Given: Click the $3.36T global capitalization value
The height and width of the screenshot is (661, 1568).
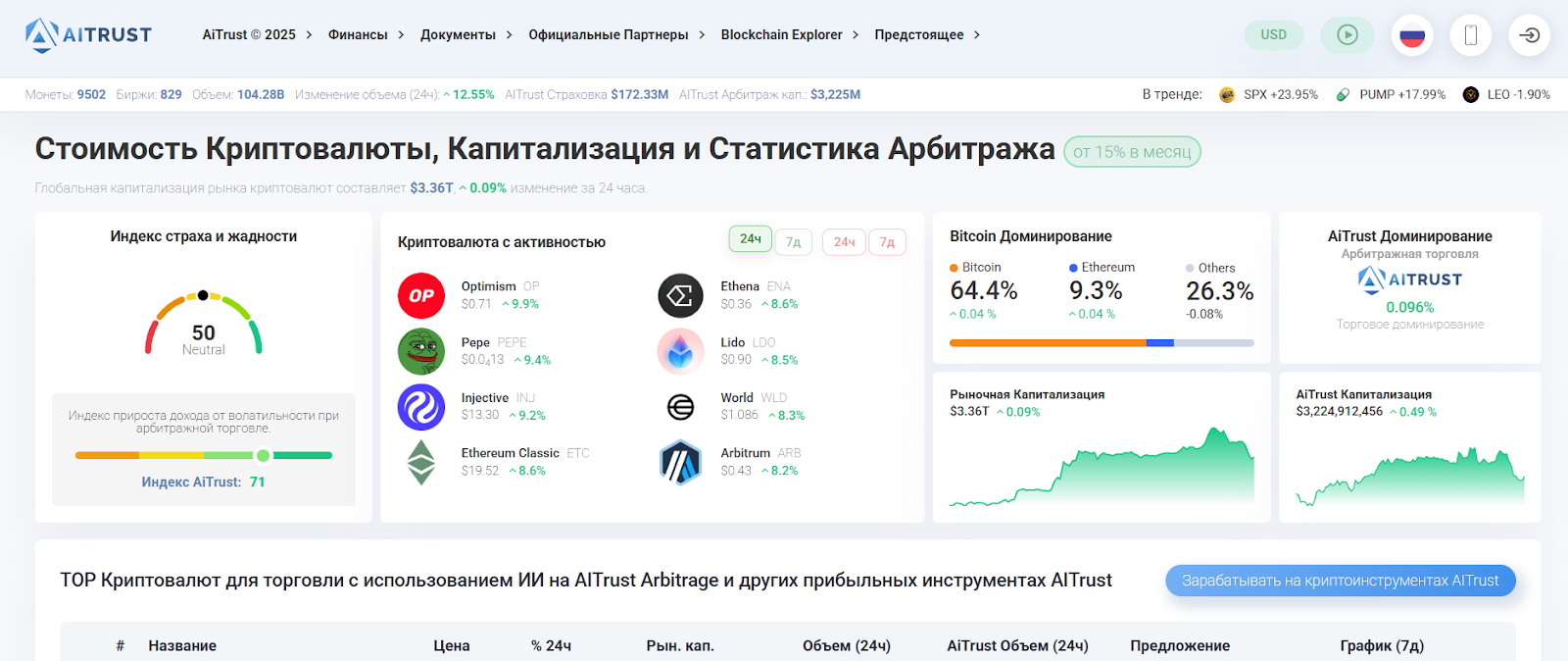Looking at the screenshot, I should click(x=431, y=188).
